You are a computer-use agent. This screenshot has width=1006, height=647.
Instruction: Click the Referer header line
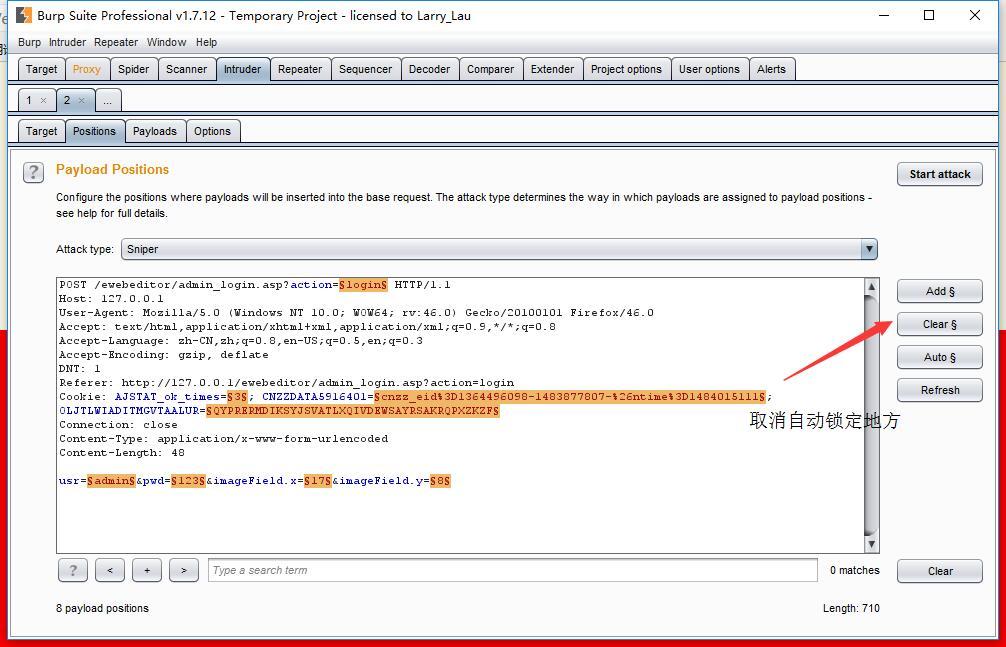tap(286, 383)
